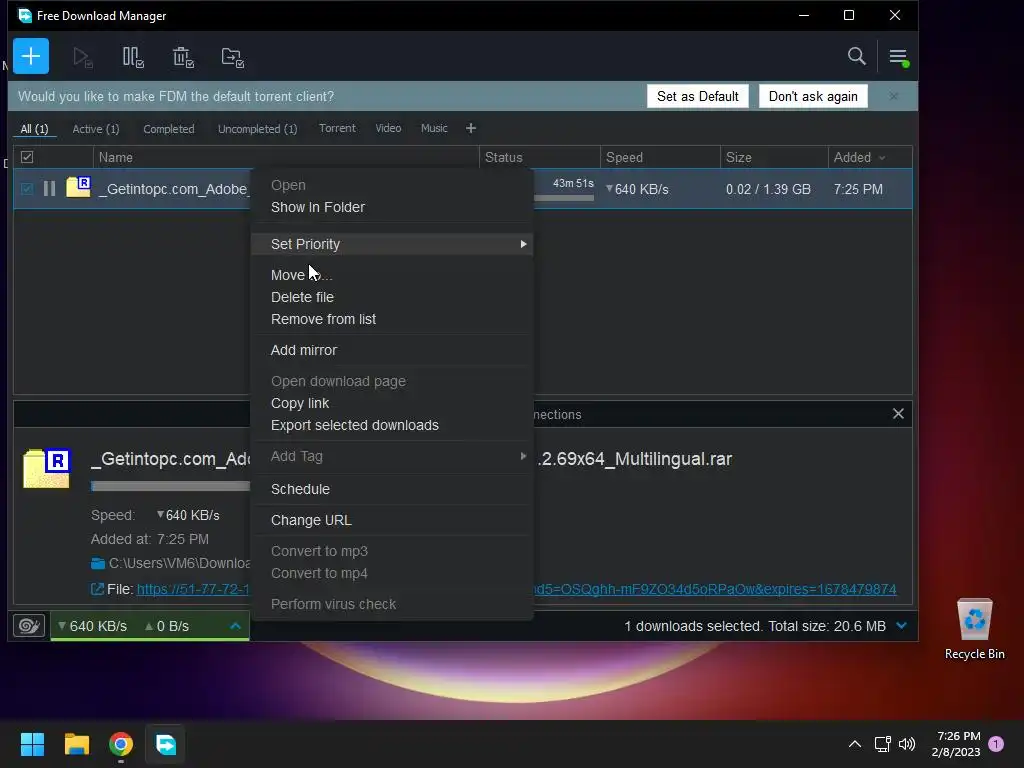Open the search magnifier icon
Viewport: 1024px width, 768px height.
tap(856, 56)
